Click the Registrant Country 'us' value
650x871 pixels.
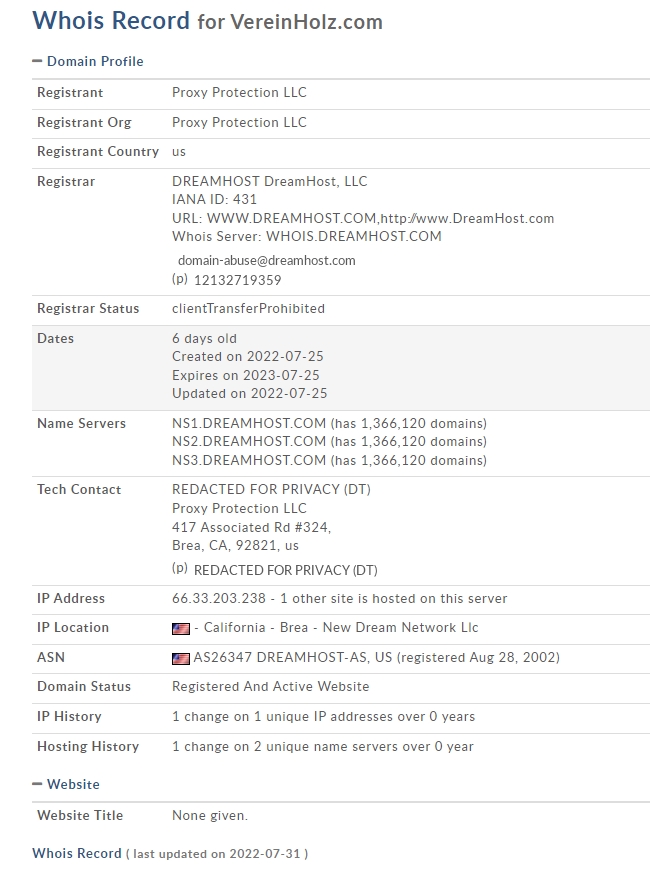point(179,152)
